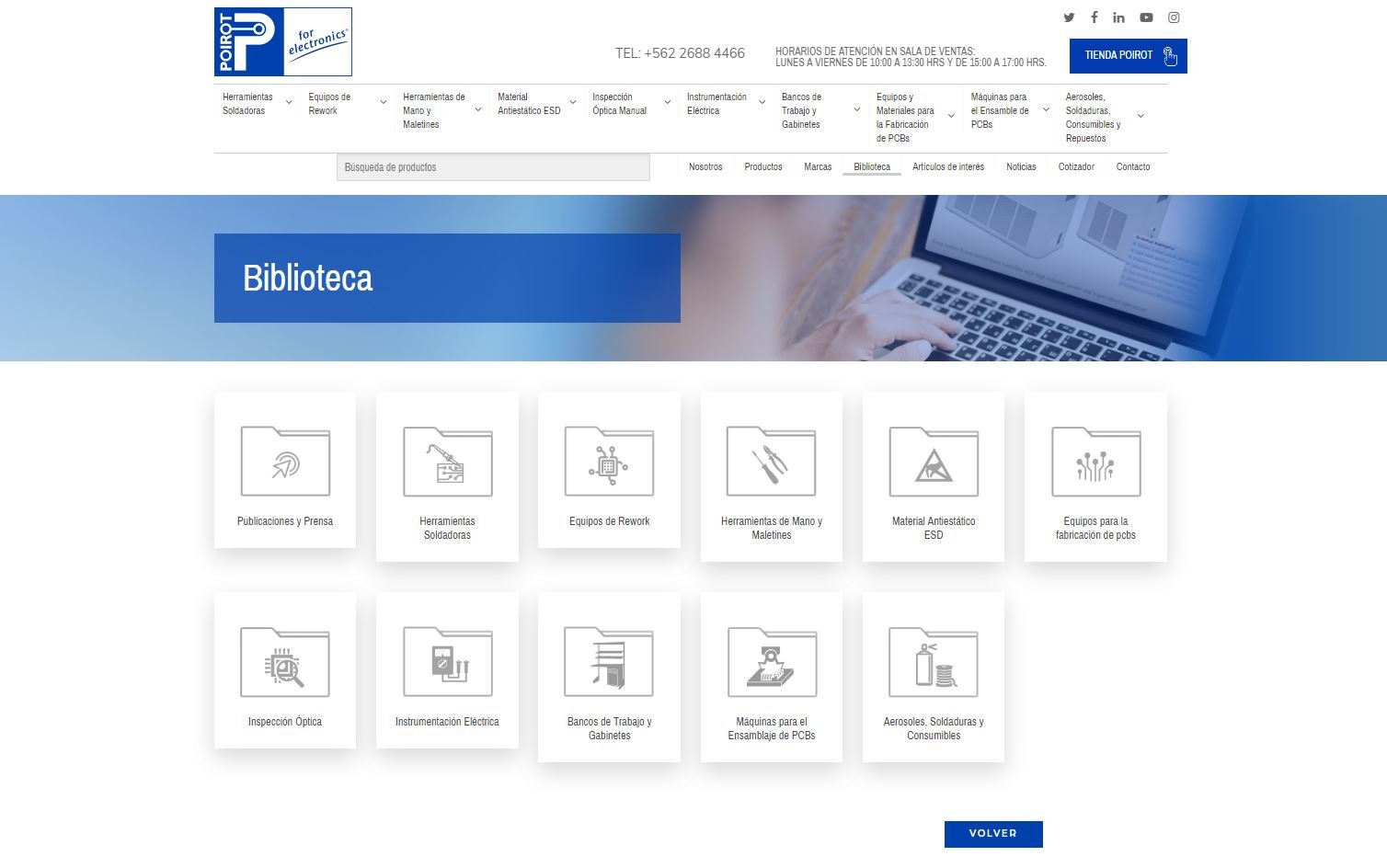Open the Equipos para la fabricación de pcbs folder icon

(1096, 462)
